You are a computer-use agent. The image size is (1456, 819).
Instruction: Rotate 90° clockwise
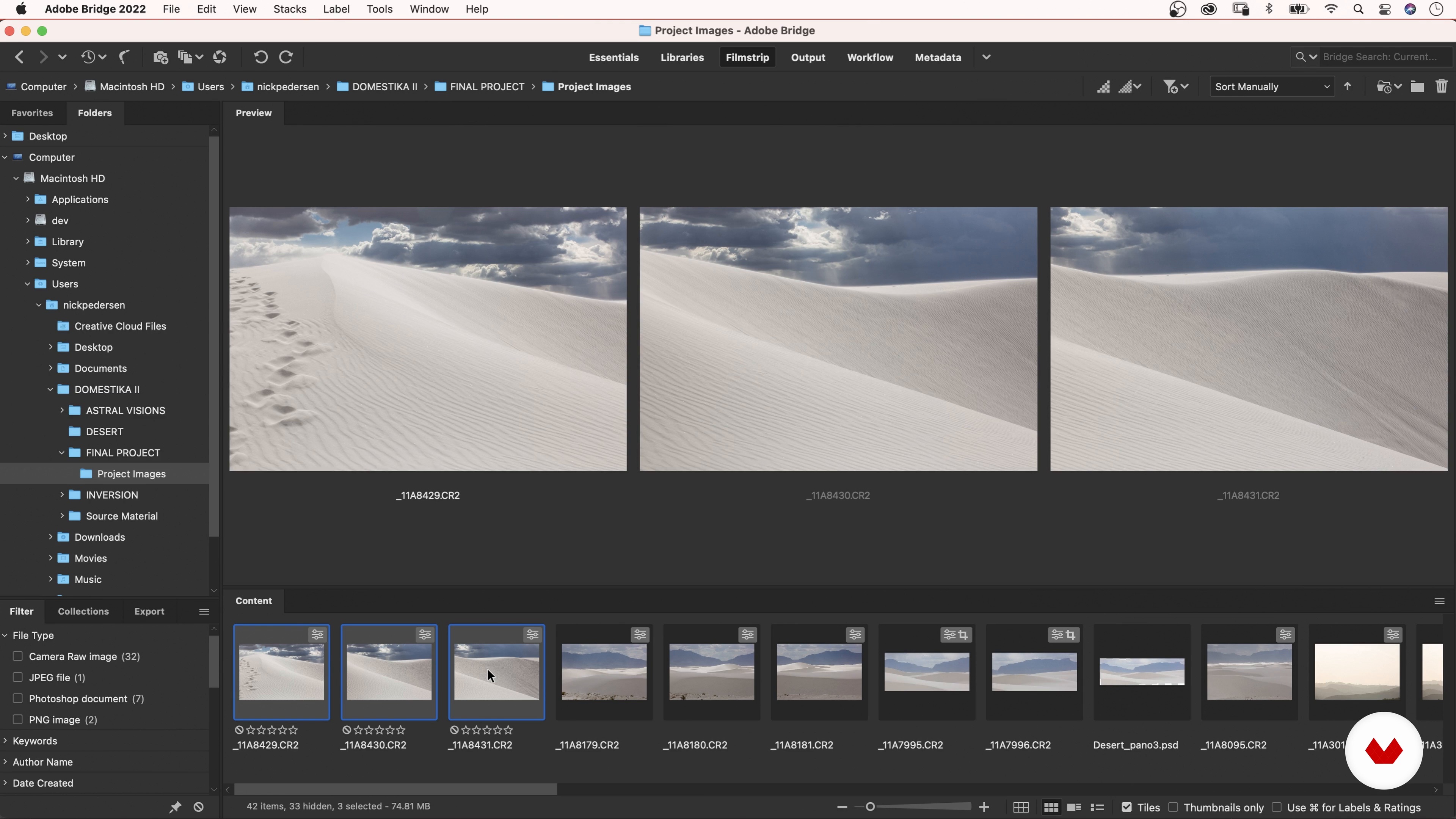click(x=286, y=57)
